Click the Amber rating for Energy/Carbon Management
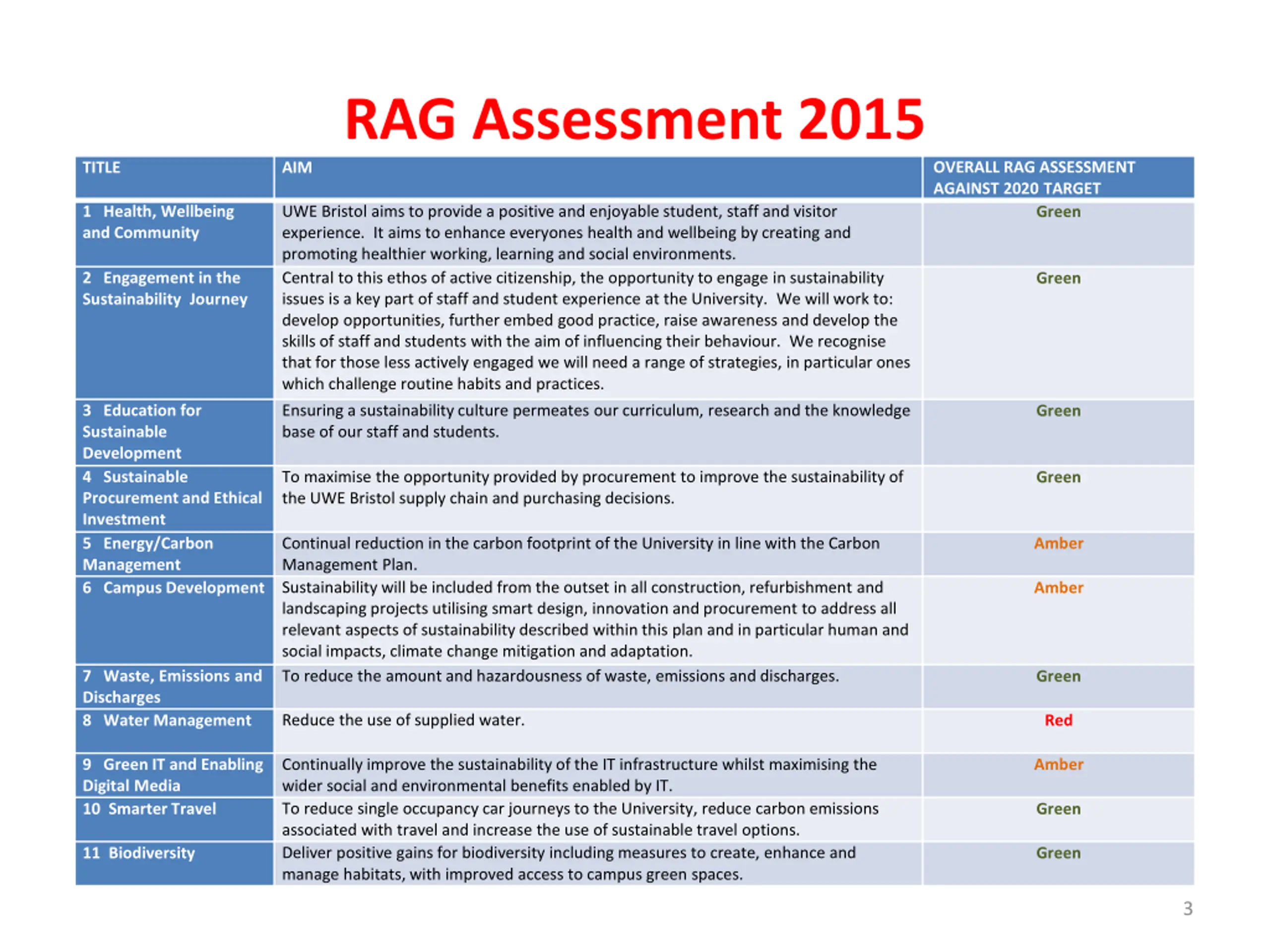This screenshot has height=952, width=1270. coord(1059,543)
